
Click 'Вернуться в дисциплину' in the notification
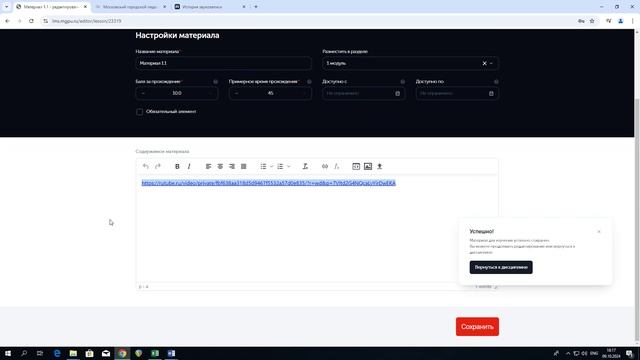click(x=501, y=267)
